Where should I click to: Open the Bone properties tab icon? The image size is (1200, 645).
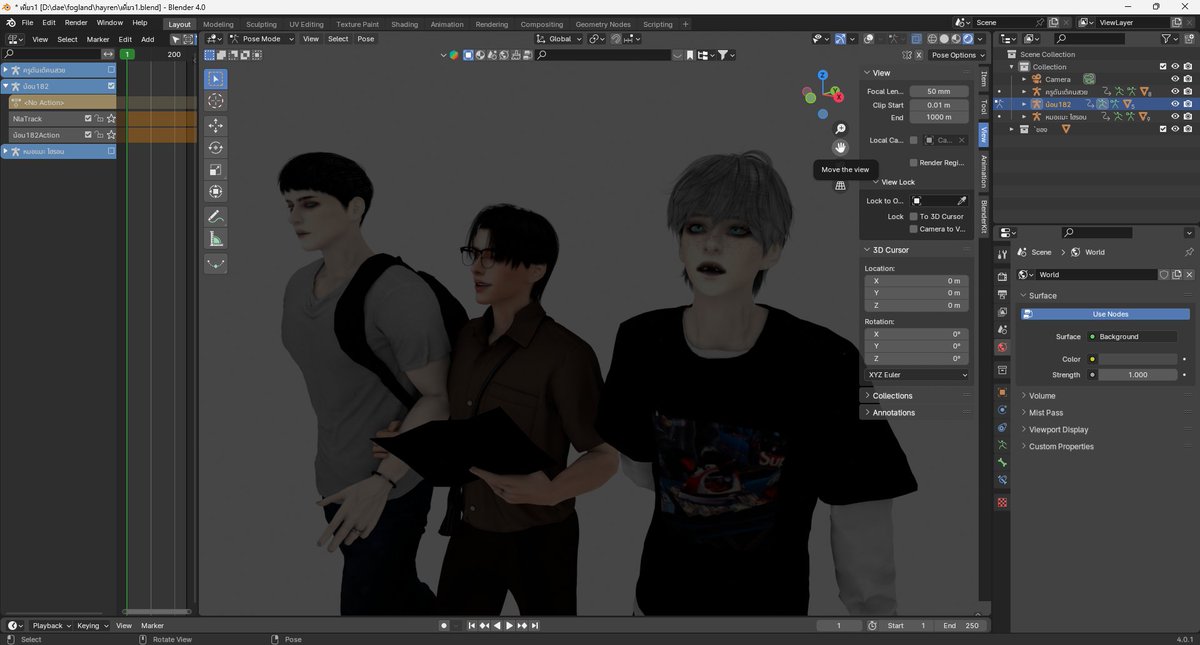(x=1002, y=463)
